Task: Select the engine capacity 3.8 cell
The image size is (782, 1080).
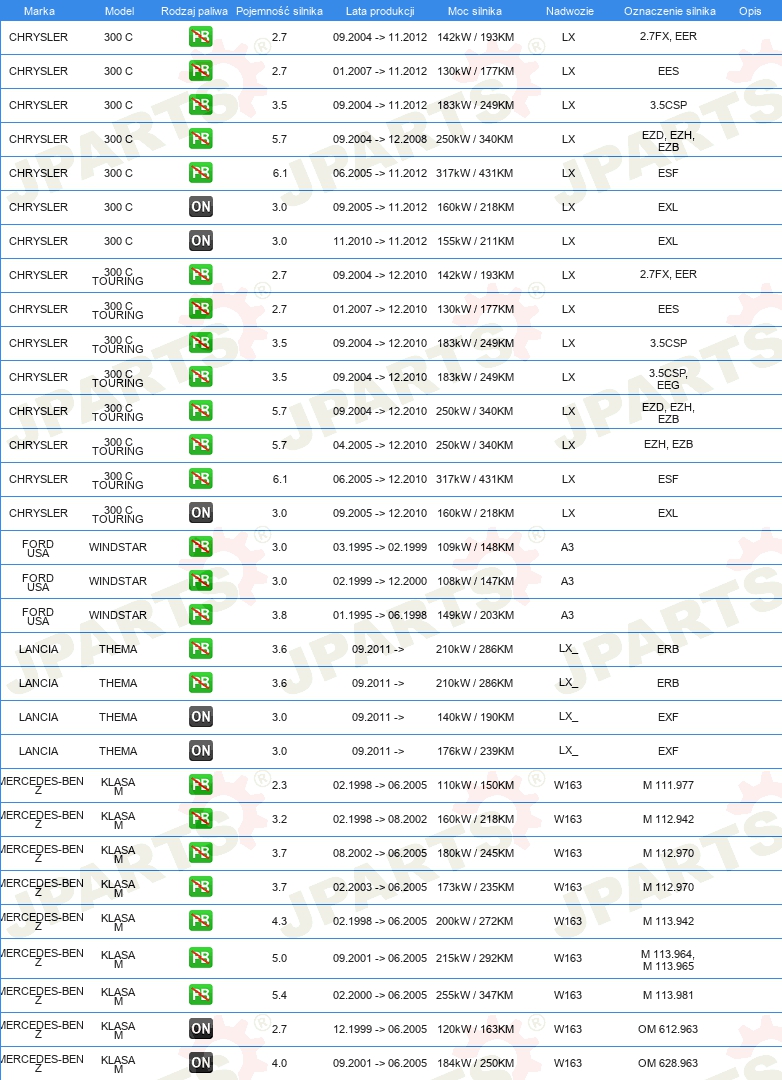Action: click(x=279, y=615)
